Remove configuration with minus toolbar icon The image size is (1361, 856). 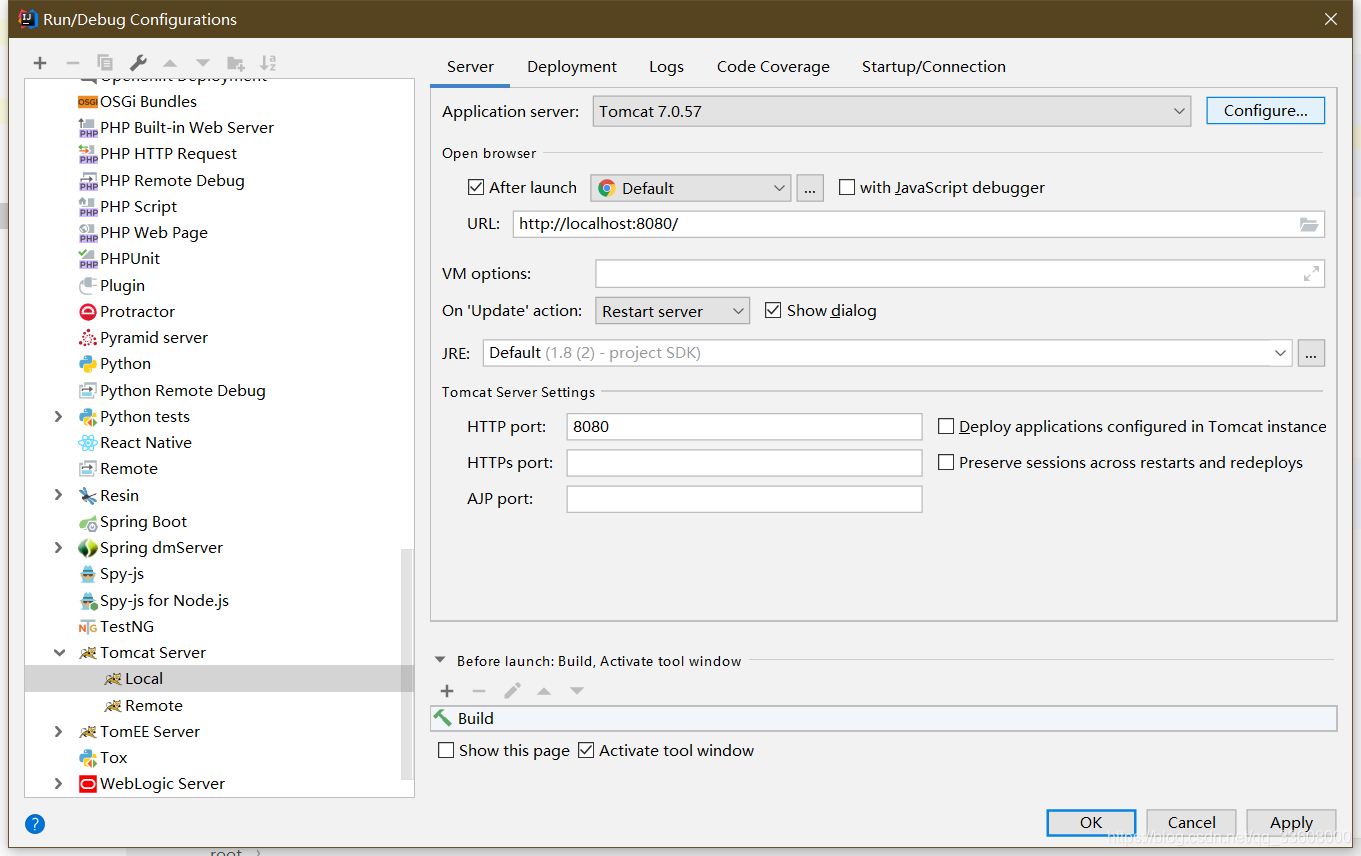tap(72, 63)
